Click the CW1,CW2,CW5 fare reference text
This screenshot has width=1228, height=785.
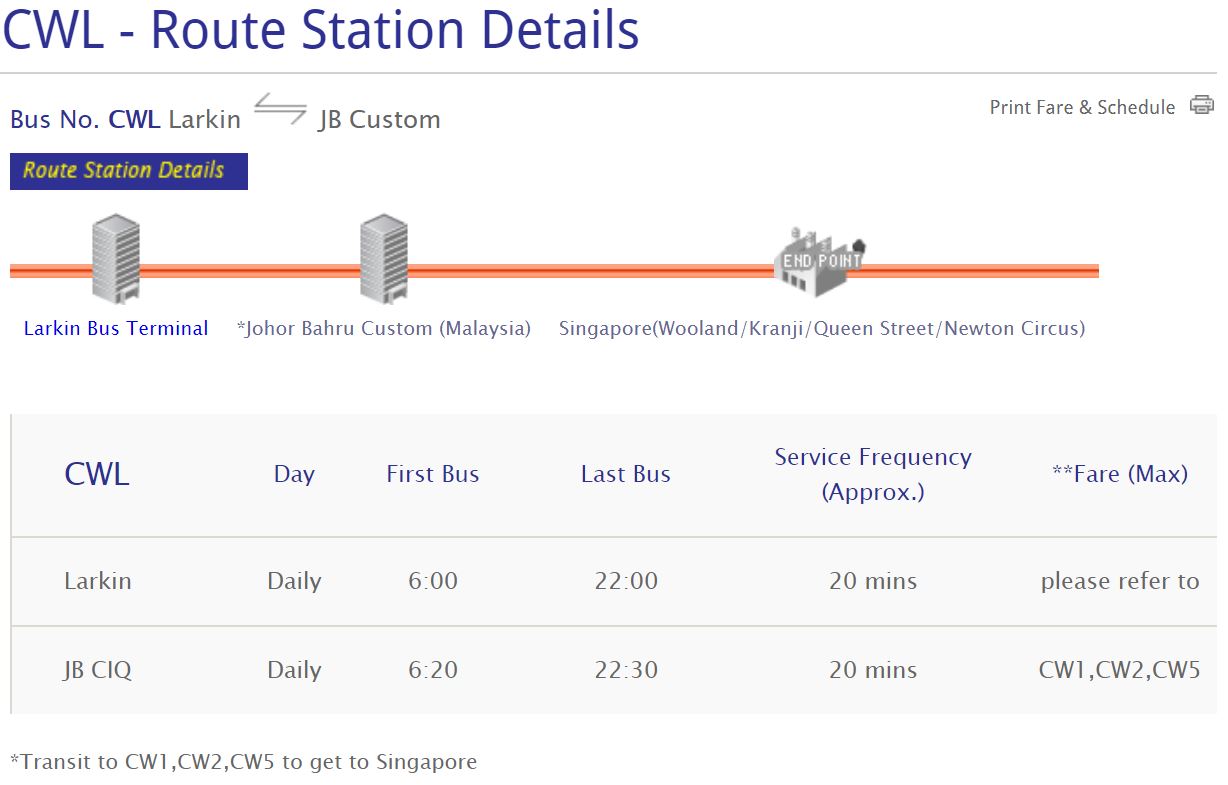1120,670
